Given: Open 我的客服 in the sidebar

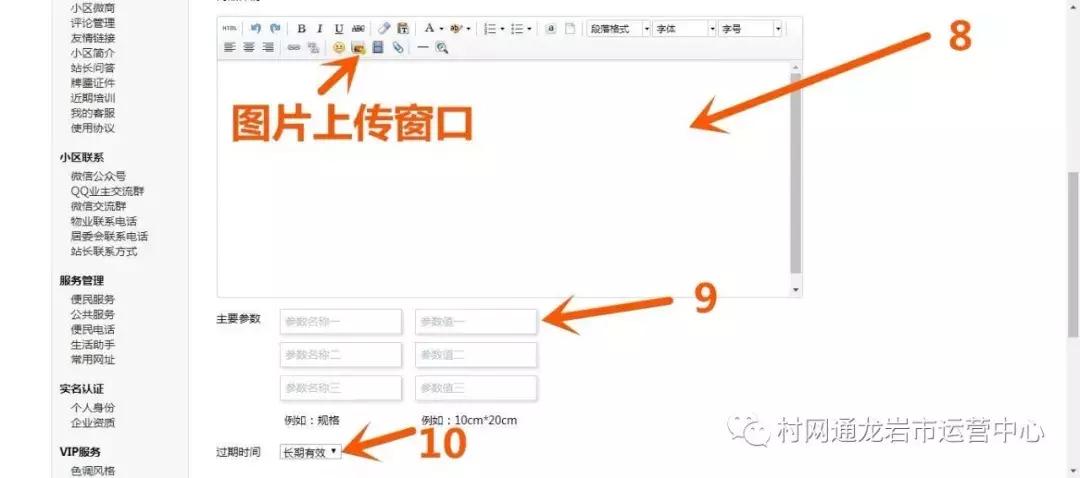Looking at the screenshot, I should pyautogui.click(x=93, y=113).
